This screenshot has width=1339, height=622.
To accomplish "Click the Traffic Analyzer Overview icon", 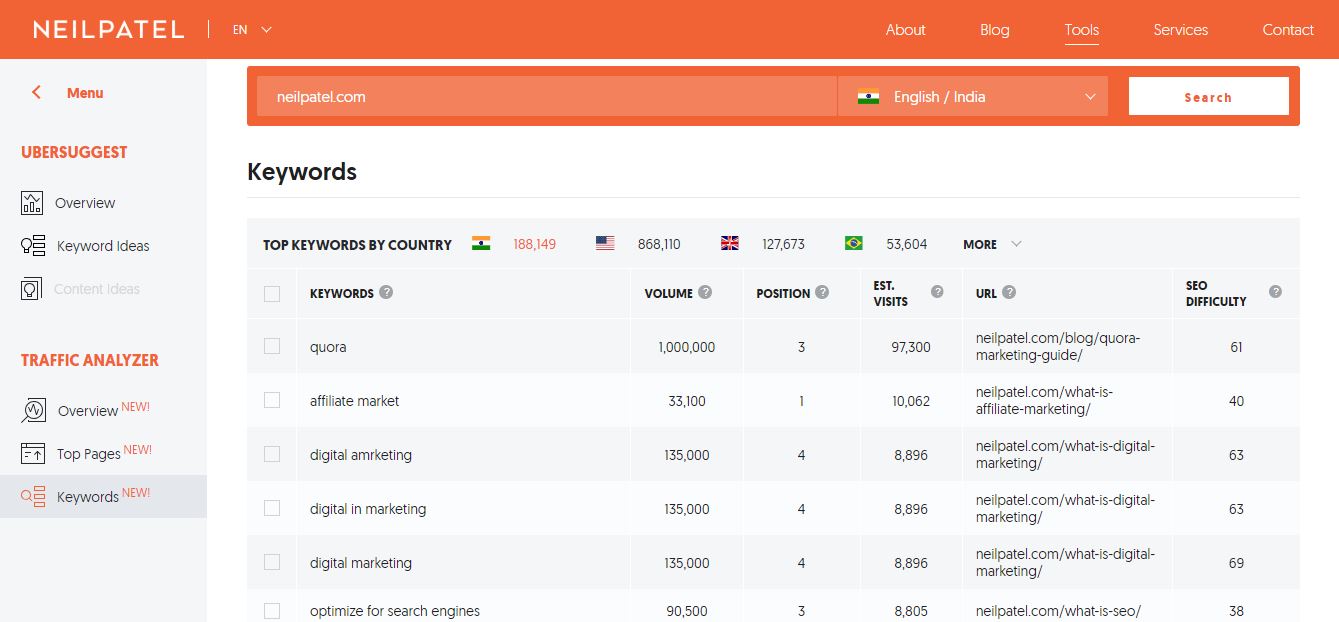I will point(33,410).
